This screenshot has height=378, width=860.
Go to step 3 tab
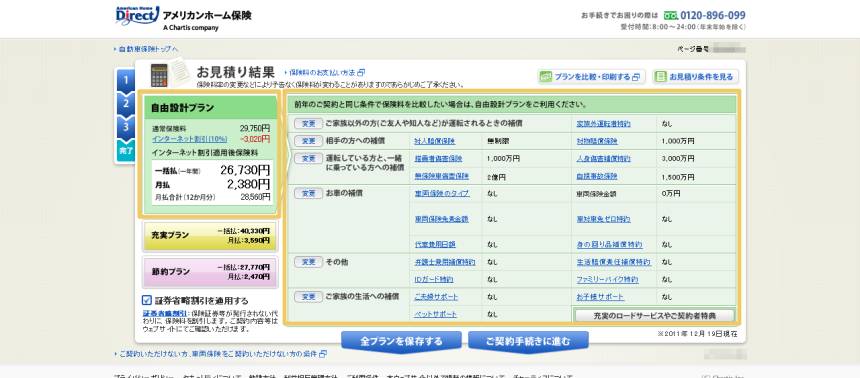tap(126, 127)
